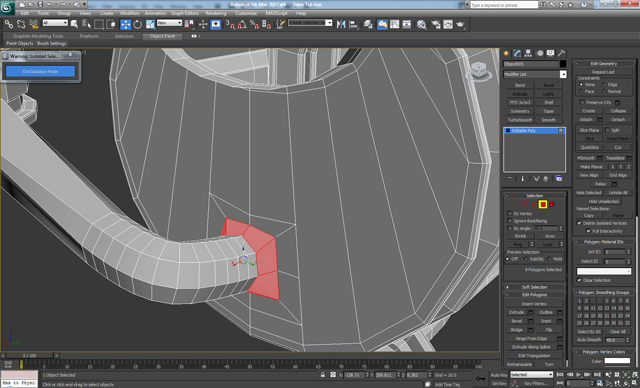Switch to Element sub-object level
Image resolution: width=640 pixels, height=388 pixels.
click(x=552, y=204)
